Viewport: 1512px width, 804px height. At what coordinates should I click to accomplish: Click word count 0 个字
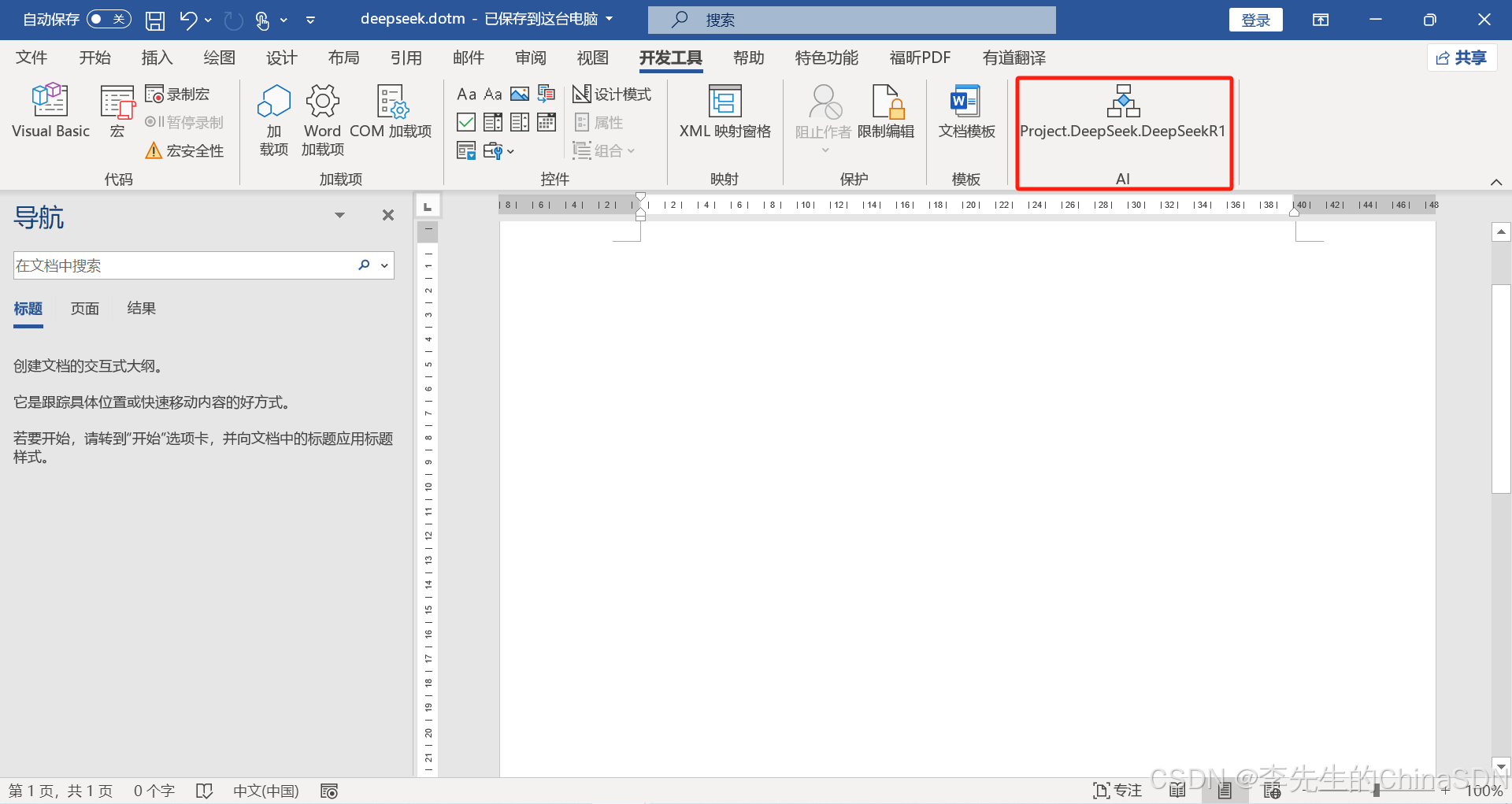coord(154,791)
